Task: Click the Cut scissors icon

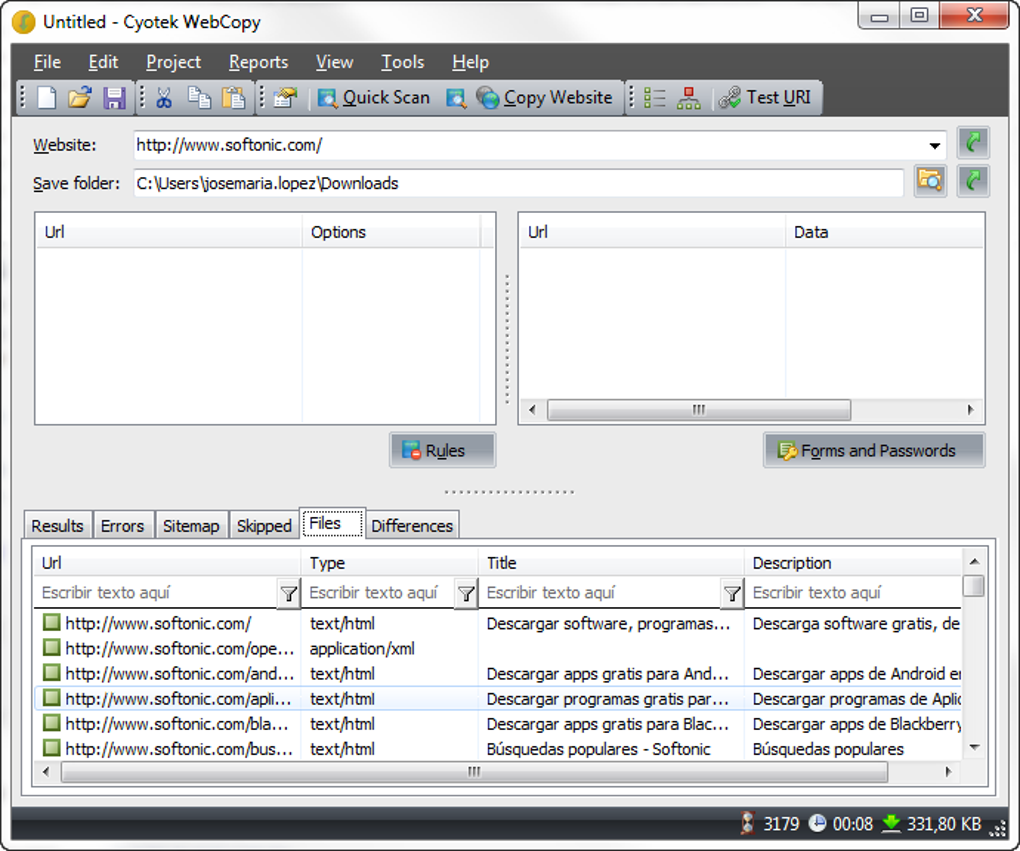Action: pyautogui.click(x=164, y=98)
